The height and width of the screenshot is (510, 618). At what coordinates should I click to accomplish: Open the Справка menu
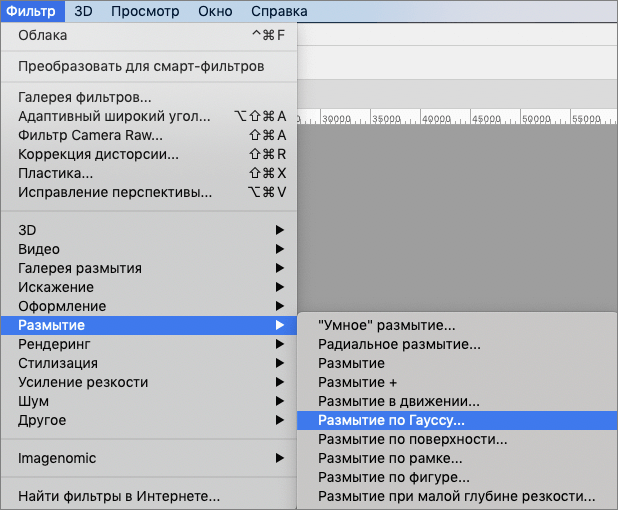(279, 11)
